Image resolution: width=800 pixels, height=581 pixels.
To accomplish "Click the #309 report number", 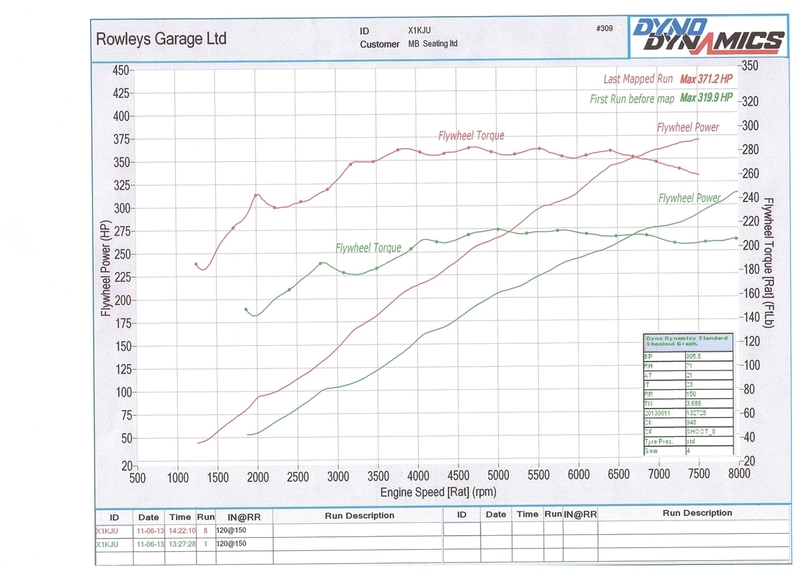I will pos(603,29).
